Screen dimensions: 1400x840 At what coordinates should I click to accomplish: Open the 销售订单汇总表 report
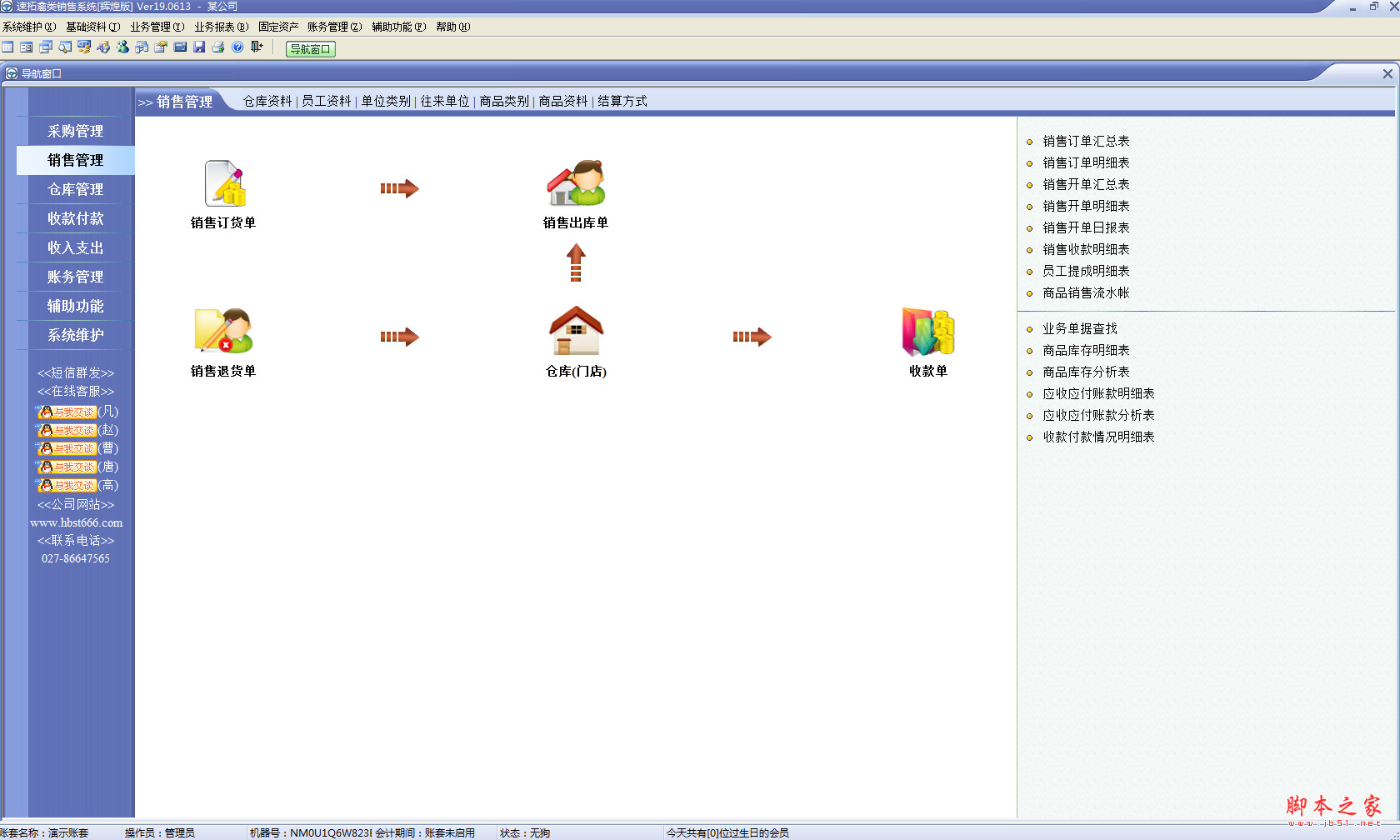(1086, 141)
